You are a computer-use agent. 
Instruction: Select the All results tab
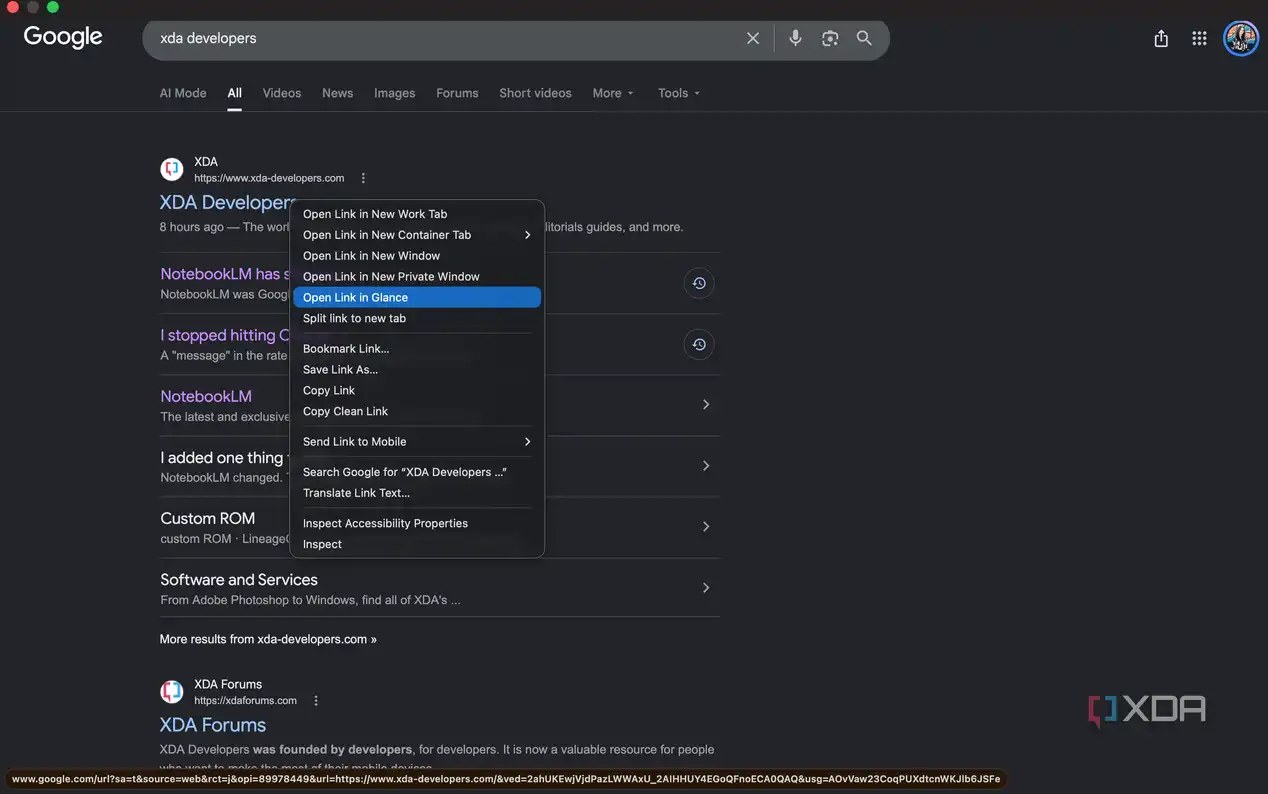234,93
